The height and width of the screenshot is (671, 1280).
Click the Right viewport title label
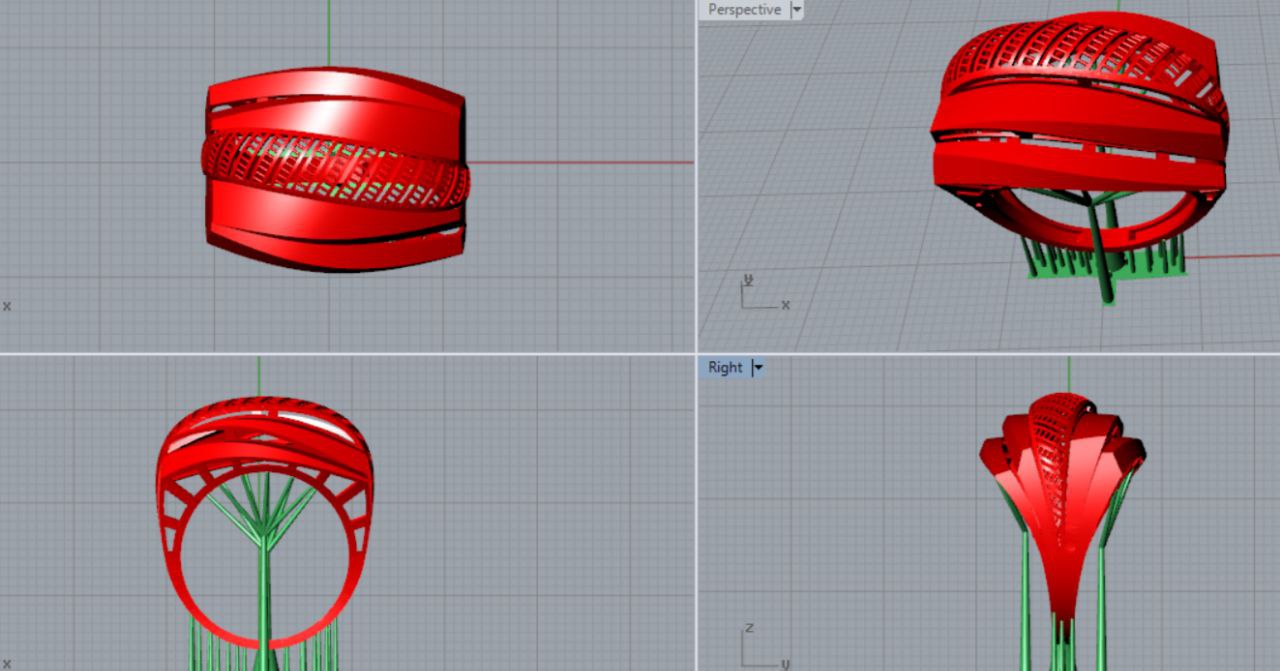coord(725,367)
